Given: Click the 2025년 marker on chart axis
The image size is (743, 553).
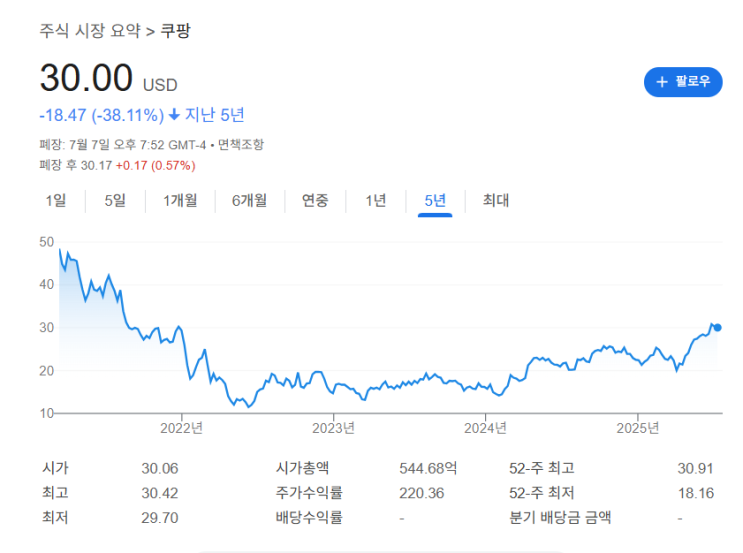Looking at the screenshot, I should 638,428.
